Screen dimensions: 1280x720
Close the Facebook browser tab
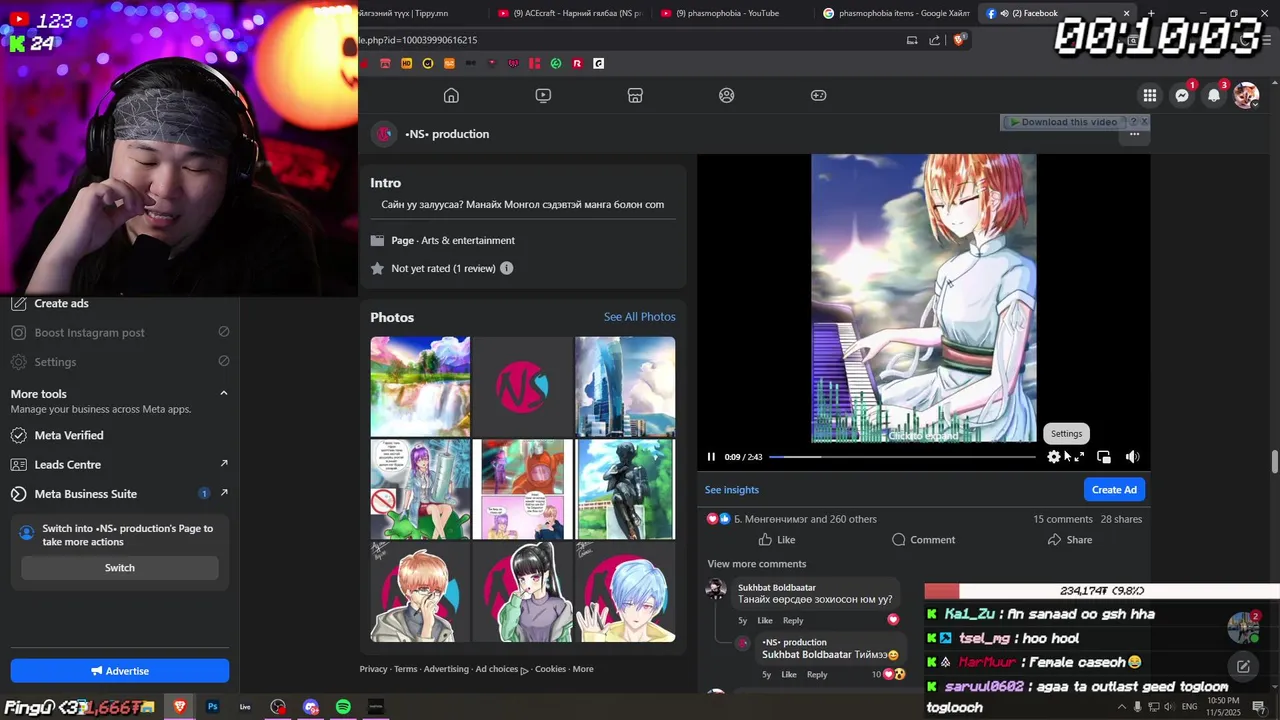pyautogui.click(x=1125, y=13)
